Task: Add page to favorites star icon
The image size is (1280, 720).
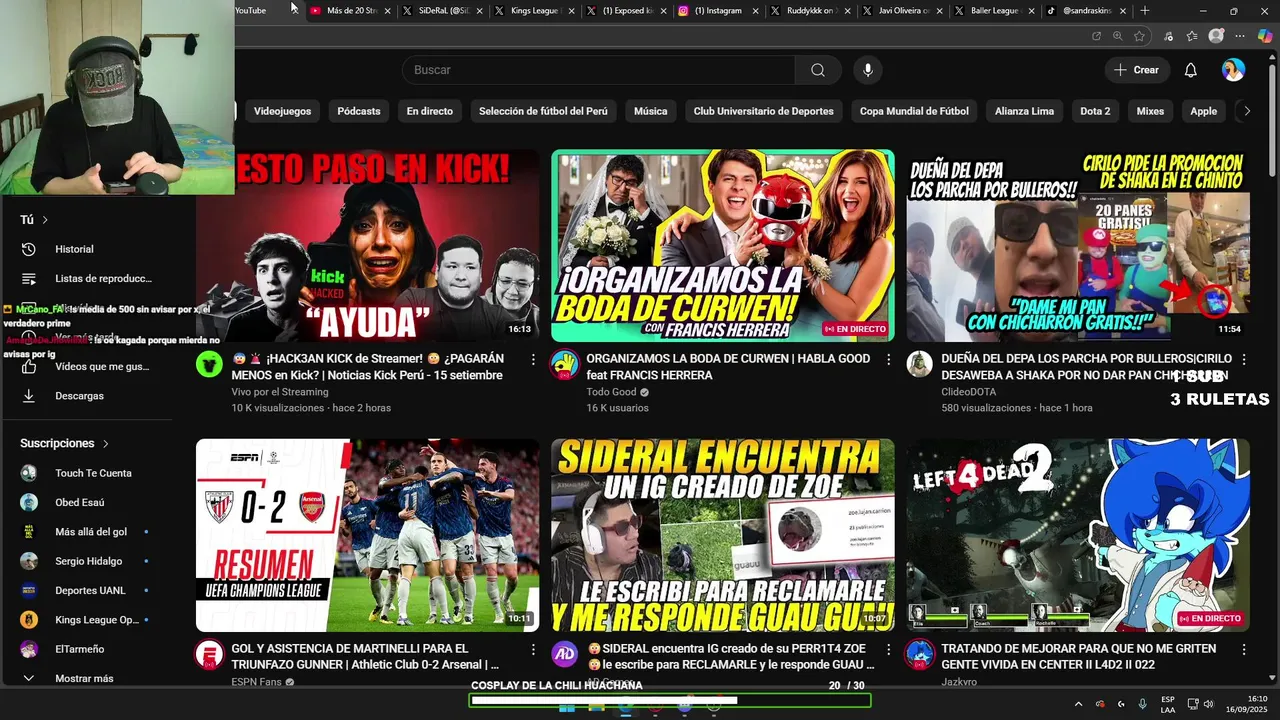Action: (x=1139, y=36)
